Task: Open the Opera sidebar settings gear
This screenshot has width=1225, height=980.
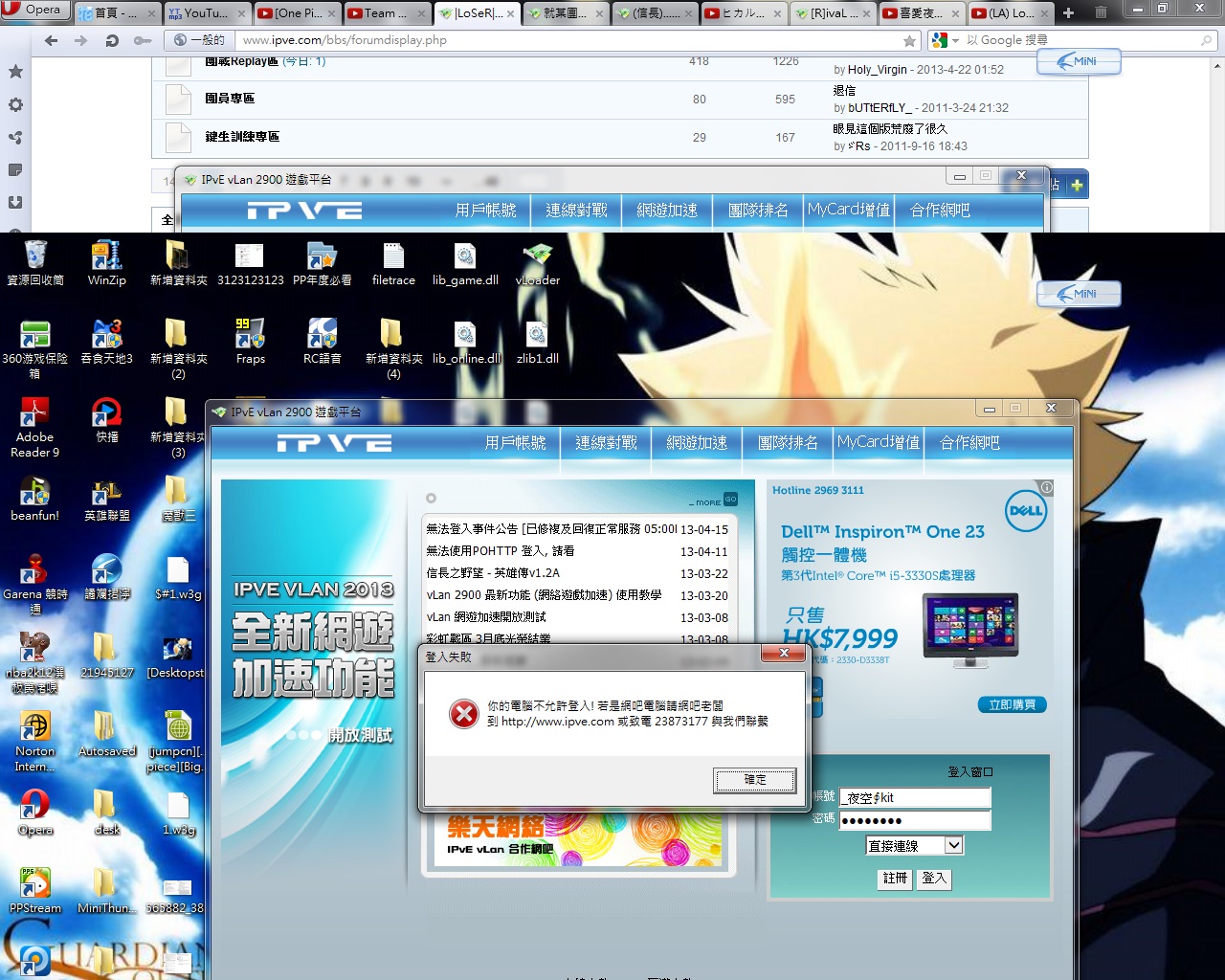Action: (15, 105)
